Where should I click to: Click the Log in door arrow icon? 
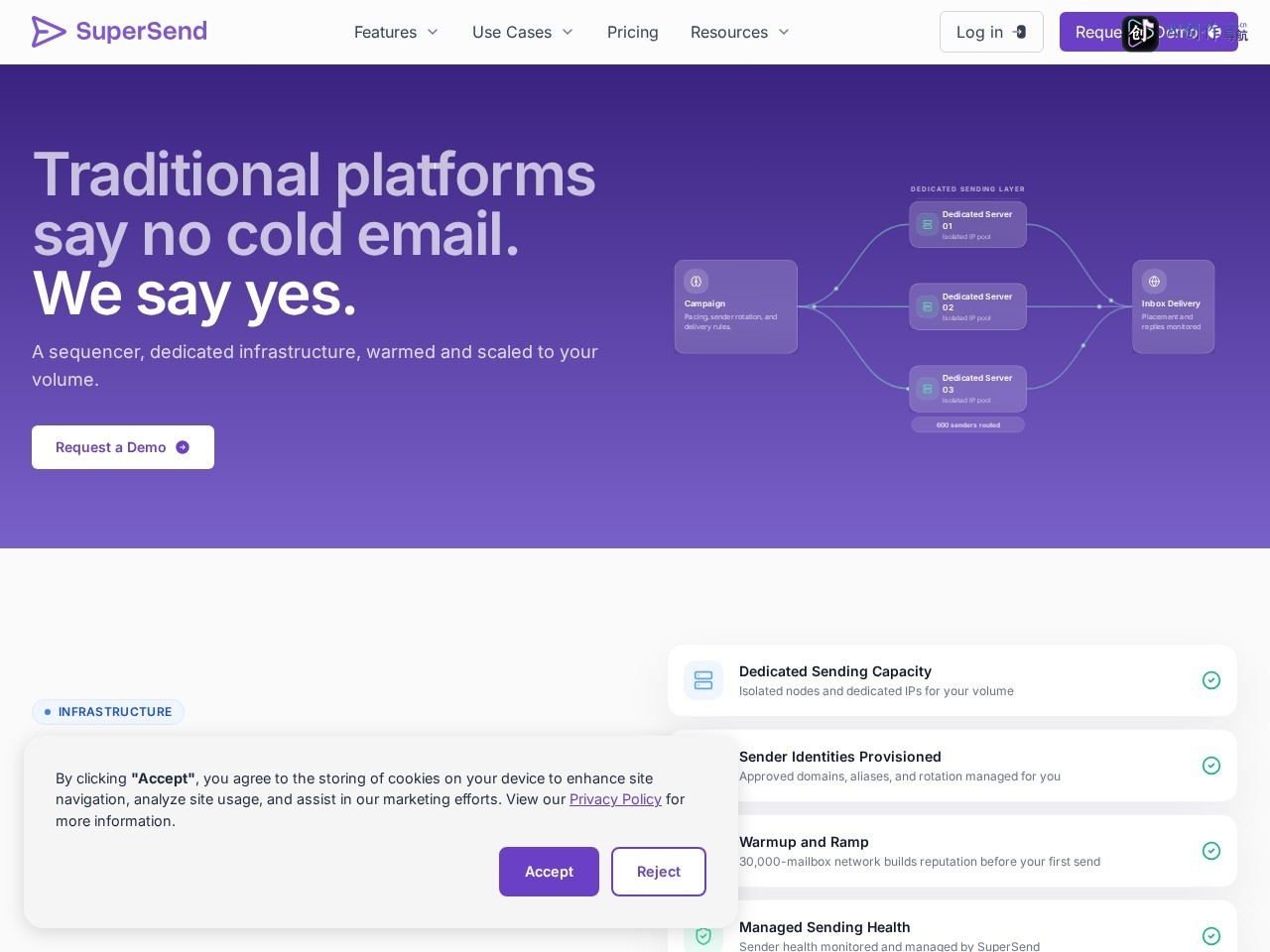coord(1019,32)
